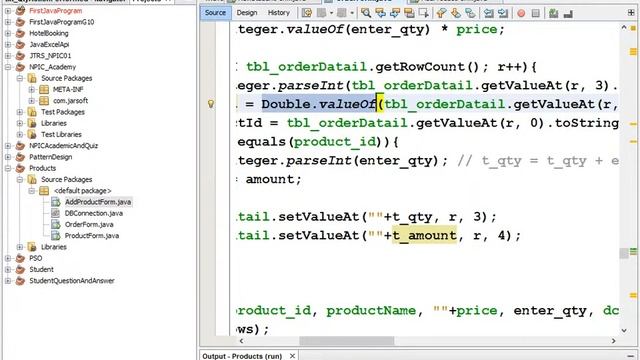Viewport: 640px width, 360px height.
Task: Click the HotelBooking project coffee cup icon
Action: click(x=20, y=33)
